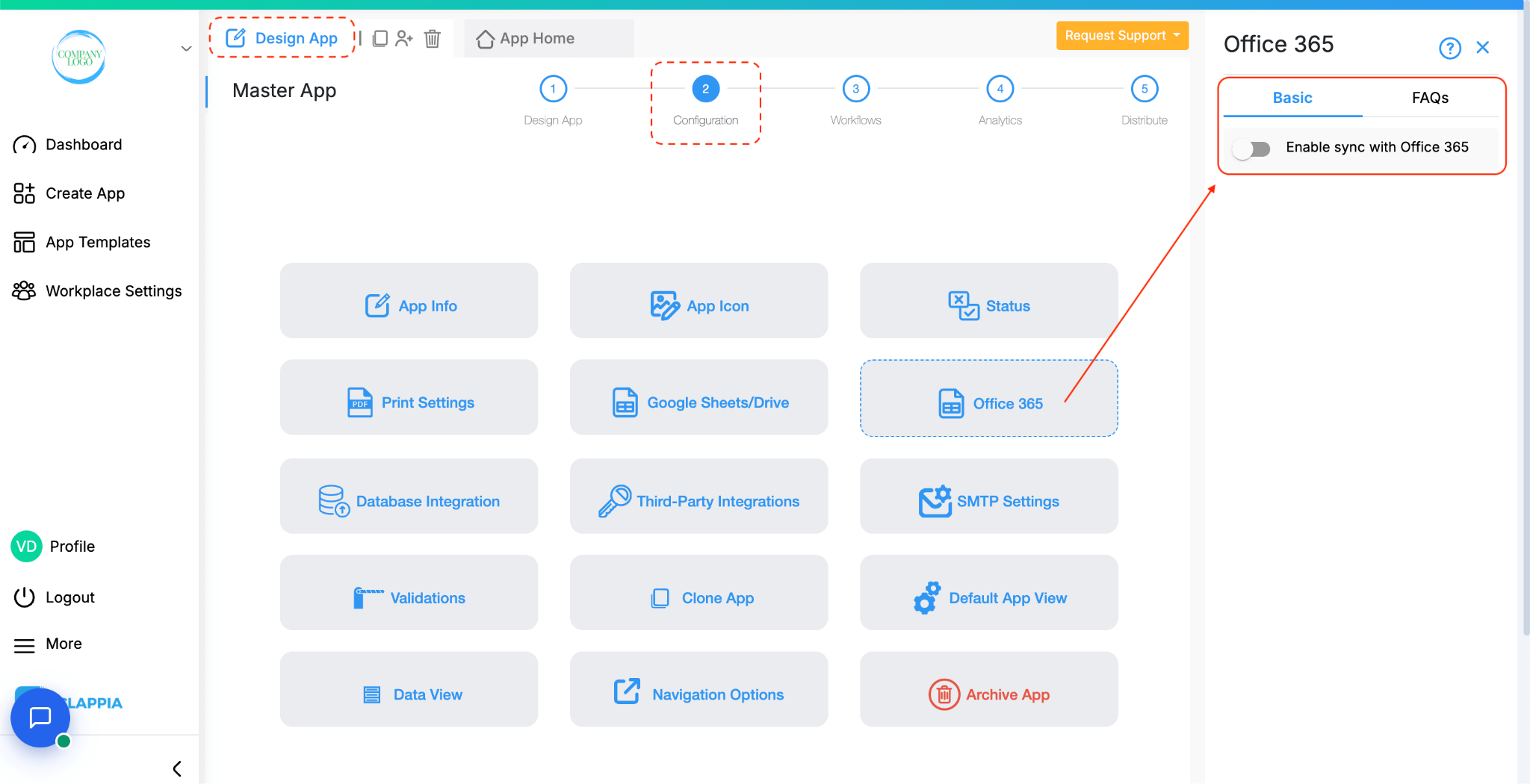This screenshot has width=1530, height=784.
Task: Switch to the Basic tab
Action: point(1292,98)
